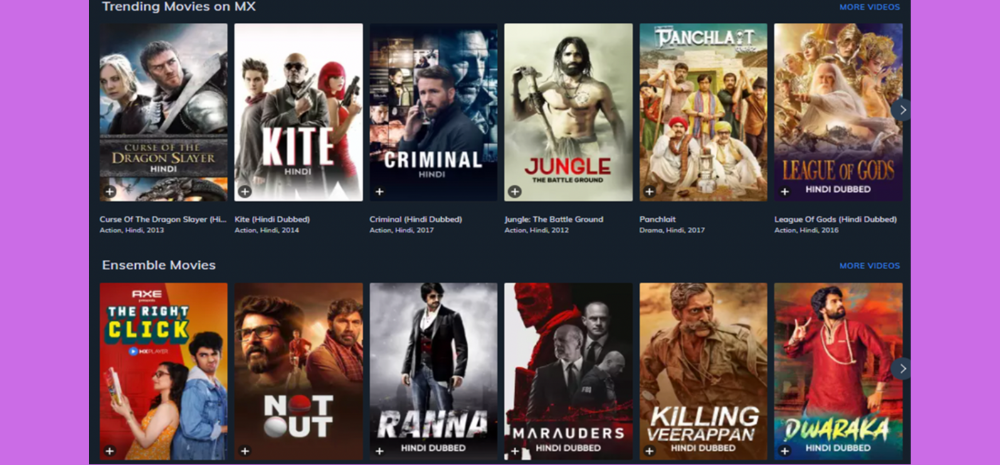1000x465 pixels.
Task: Open the Marauders movie poster
Action: pos(568,371)
